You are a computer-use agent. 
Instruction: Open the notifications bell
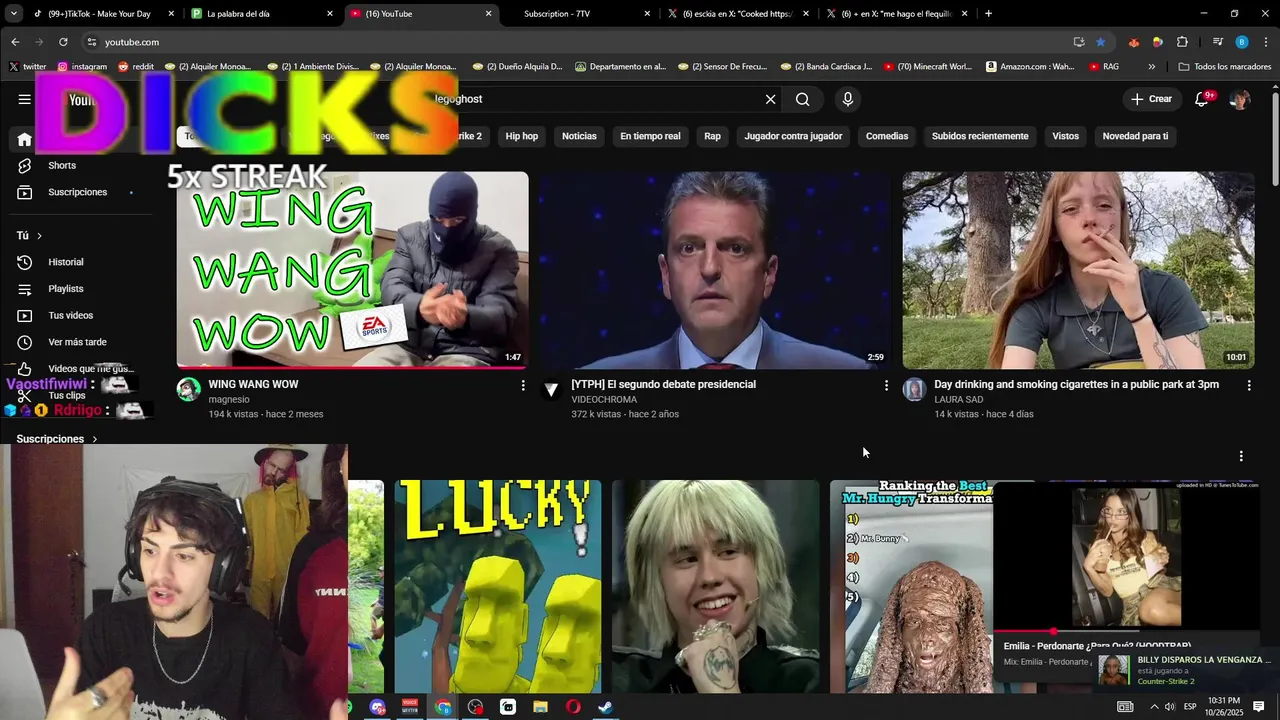tap(1203, 99)
